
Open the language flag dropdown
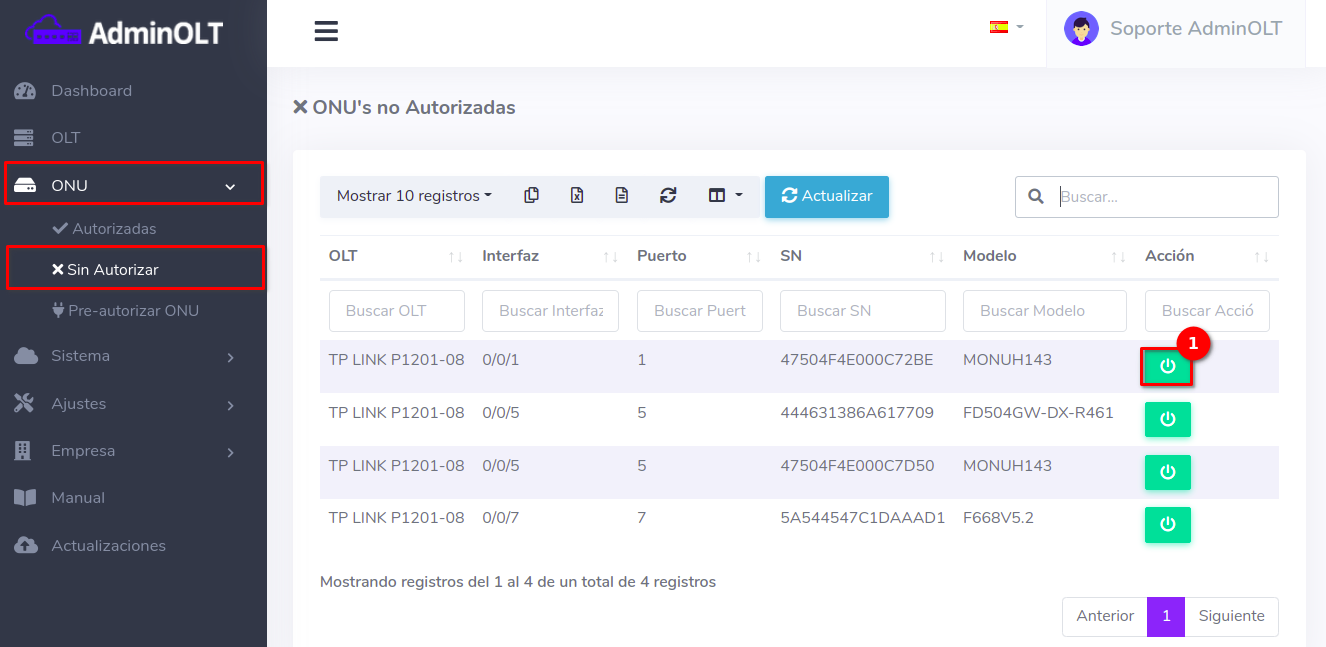pyautogui.click(x=1005, y=27)
